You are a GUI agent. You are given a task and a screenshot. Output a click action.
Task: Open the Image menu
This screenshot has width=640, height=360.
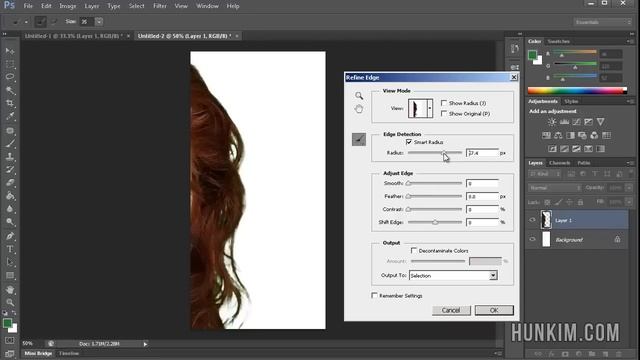click(68, 6)
